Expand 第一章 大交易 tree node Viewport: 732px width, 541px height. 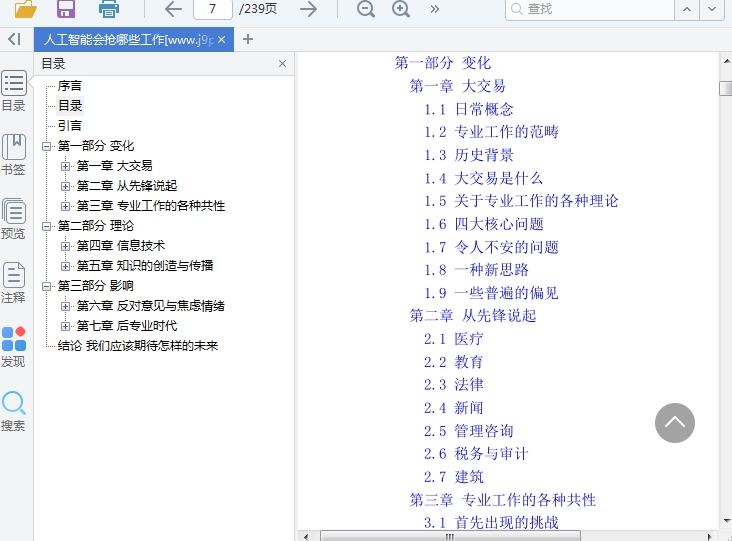(x=65, y=166)
